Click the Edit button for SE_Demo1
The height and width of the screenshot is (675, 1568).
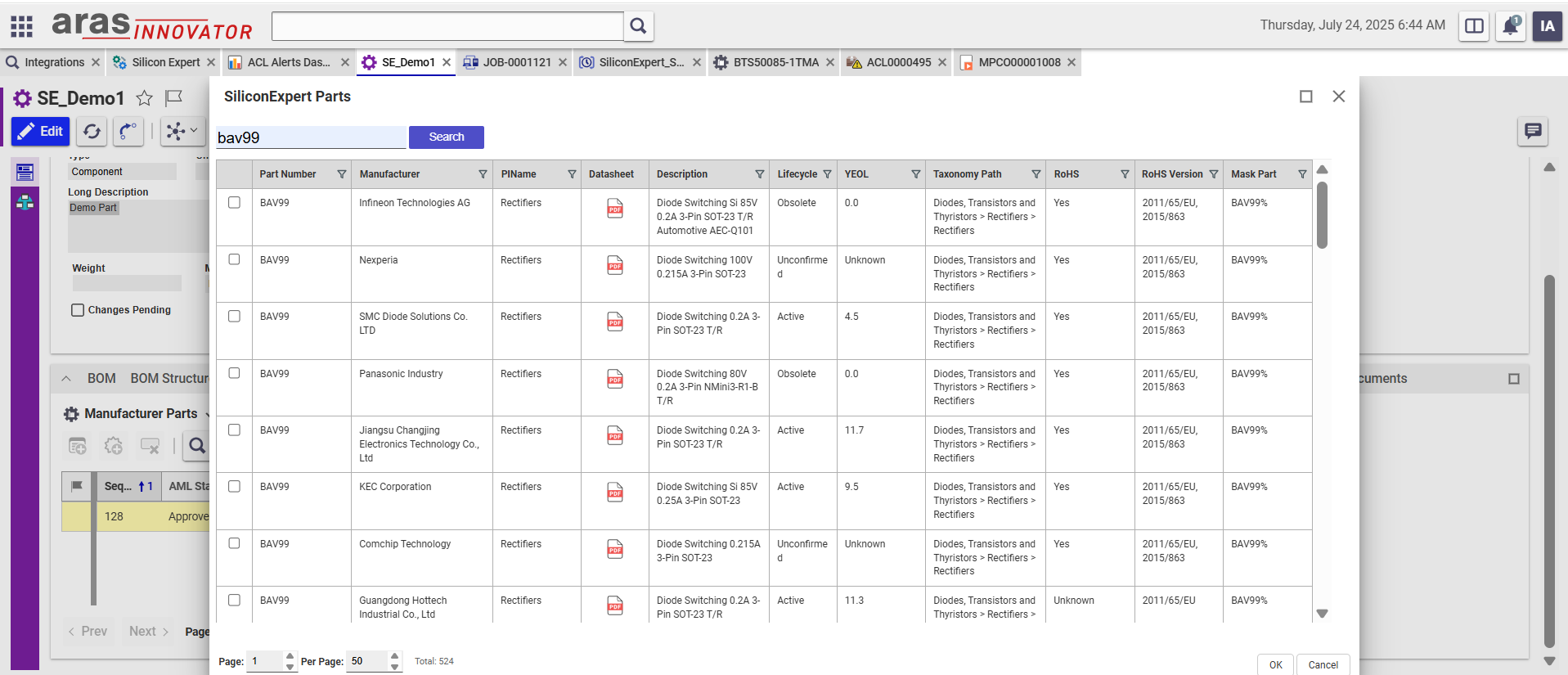pos(41,131)
